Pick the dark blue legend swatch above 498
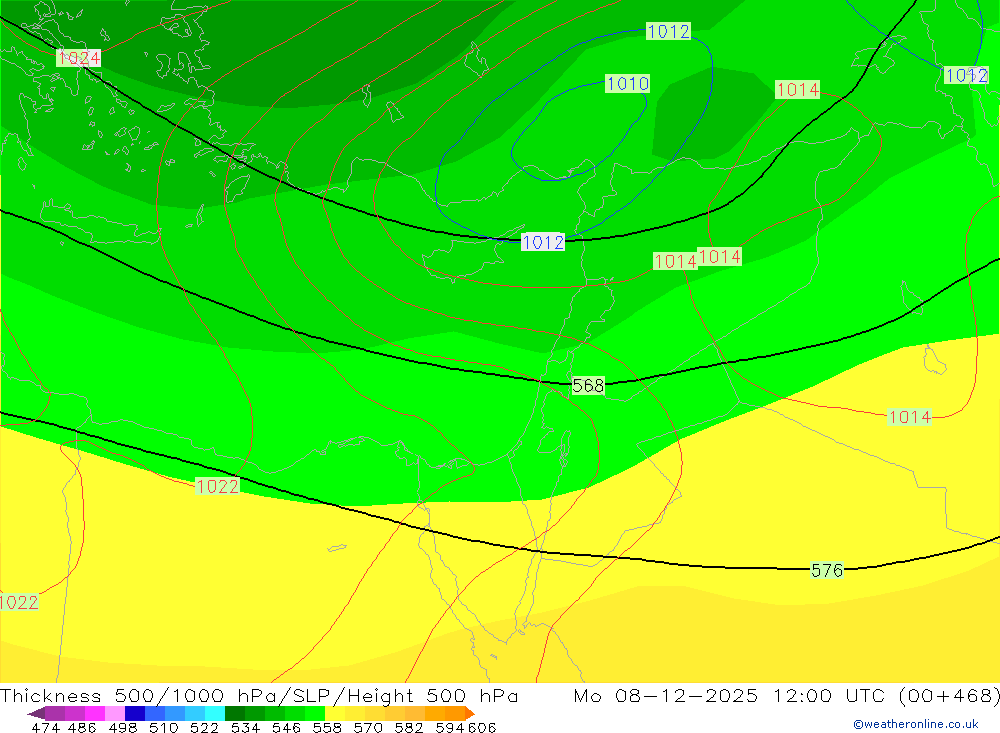The width and height of the screenshot is (1000, 733). point(135,713)
